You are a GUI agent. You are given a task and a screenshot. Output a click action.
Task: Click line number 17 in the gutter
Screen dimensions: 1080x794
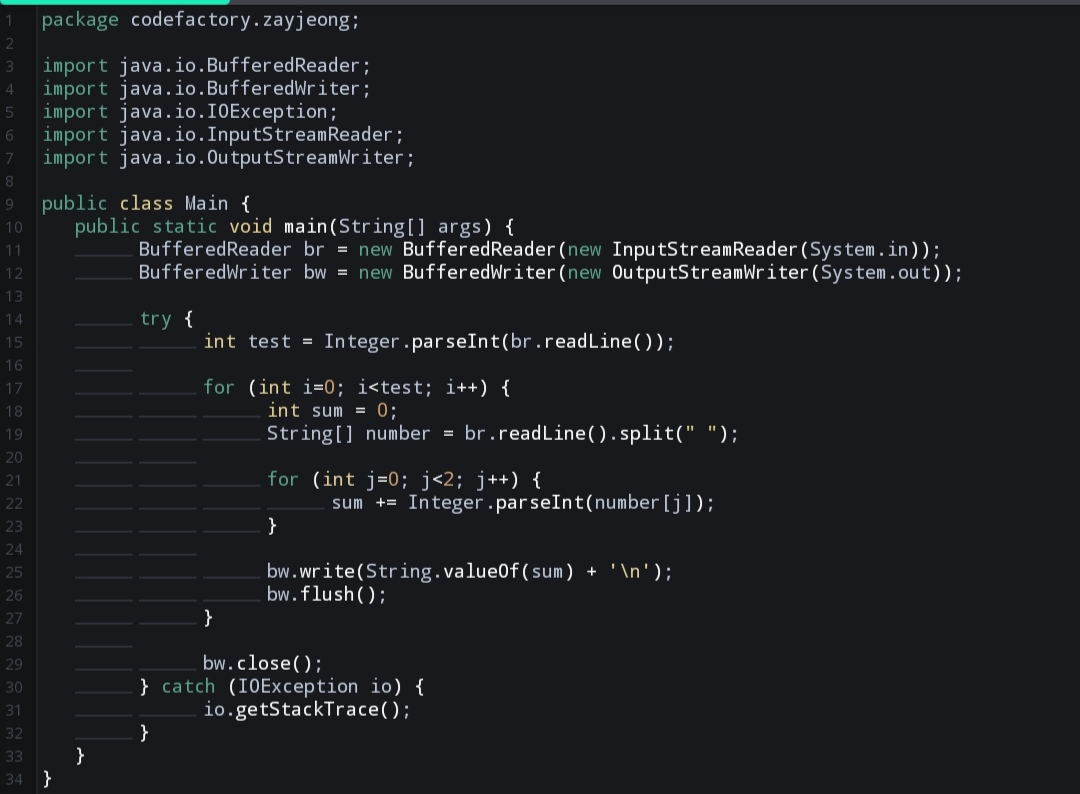(x=14, y=388)
